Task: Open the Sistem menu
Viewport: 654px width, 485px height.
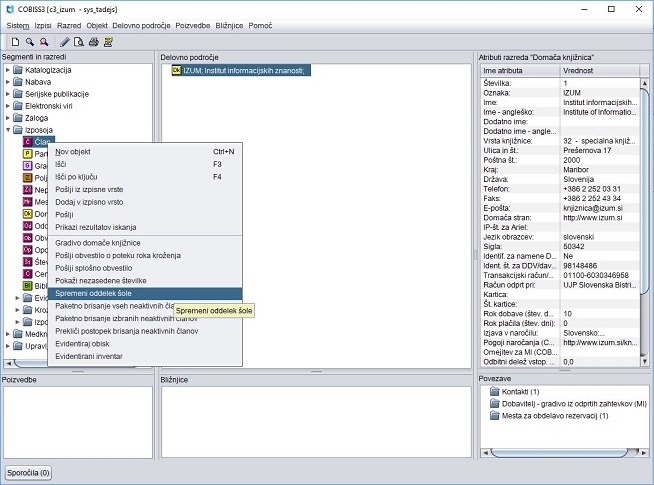Action: [x=18, y=26]
